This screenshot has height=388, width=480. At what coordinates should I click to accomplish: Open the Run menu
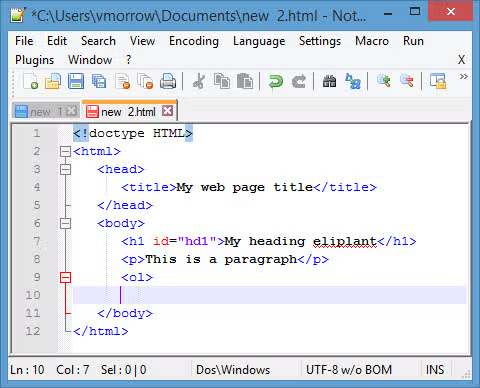(413, 41)
